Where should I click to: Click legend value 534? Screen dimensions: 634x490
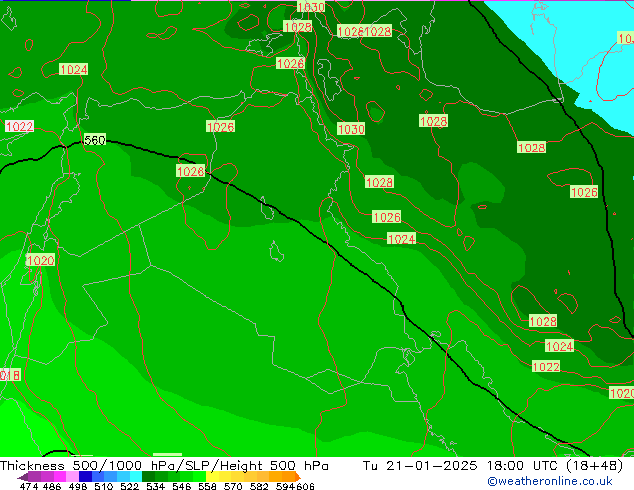click(x=155, y=486)
